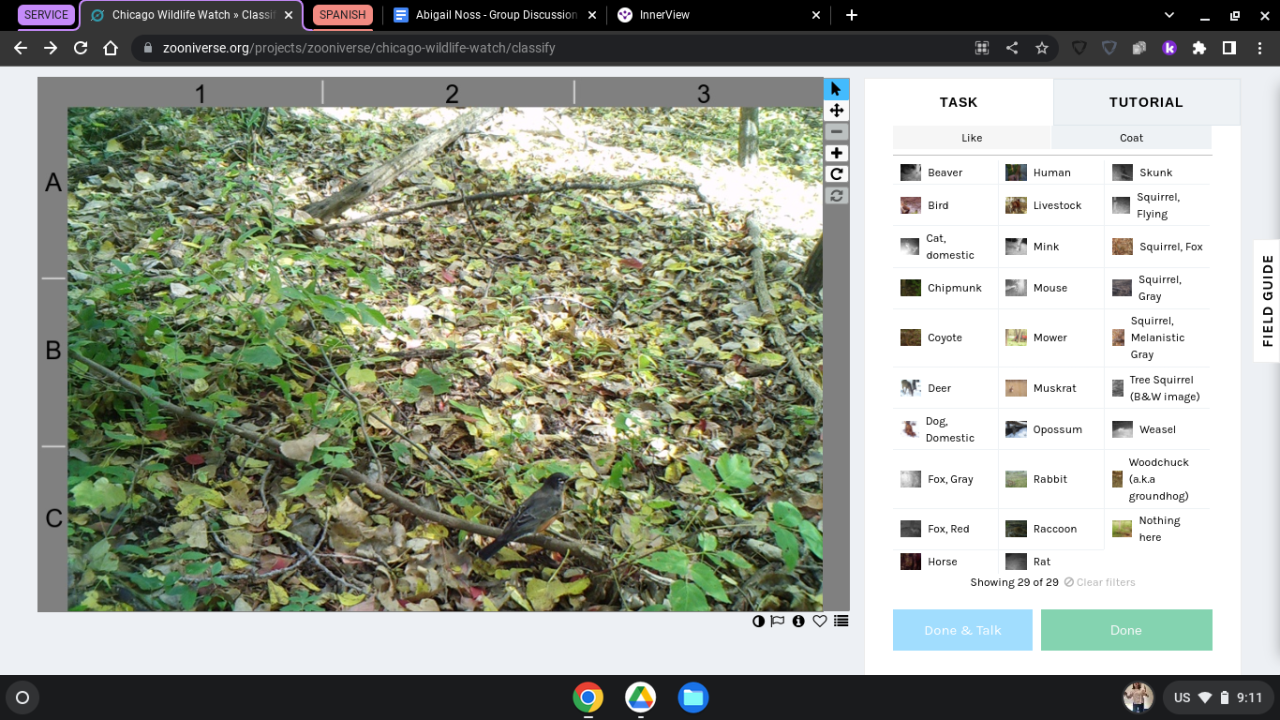Screen dimensions: 1280x720
Task: Choose Squirrel, Flying
Action: click(x=1157, y=205)
